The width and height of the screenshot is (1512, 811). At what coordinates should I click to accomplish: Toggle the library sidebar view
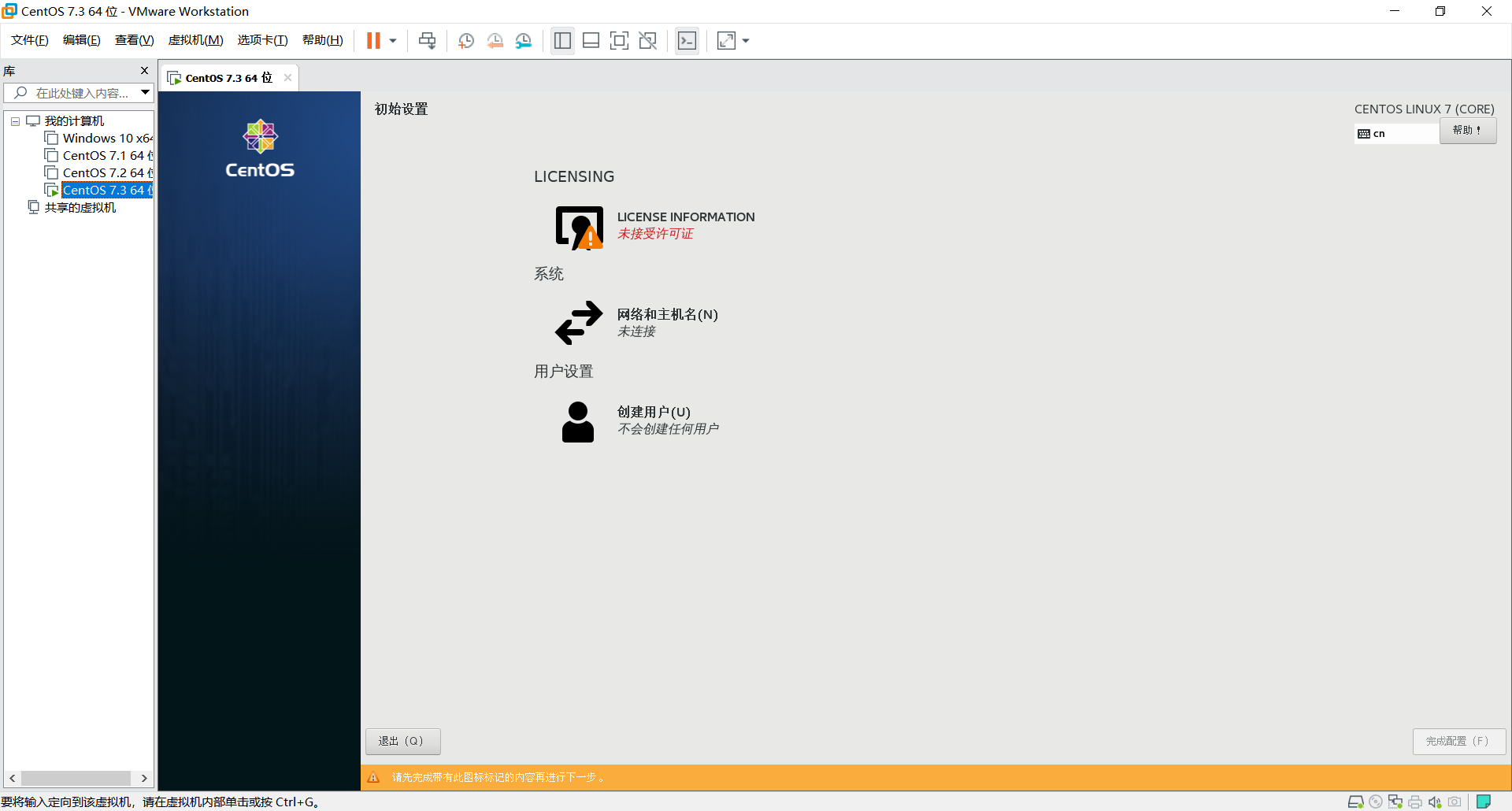point(562,40)
